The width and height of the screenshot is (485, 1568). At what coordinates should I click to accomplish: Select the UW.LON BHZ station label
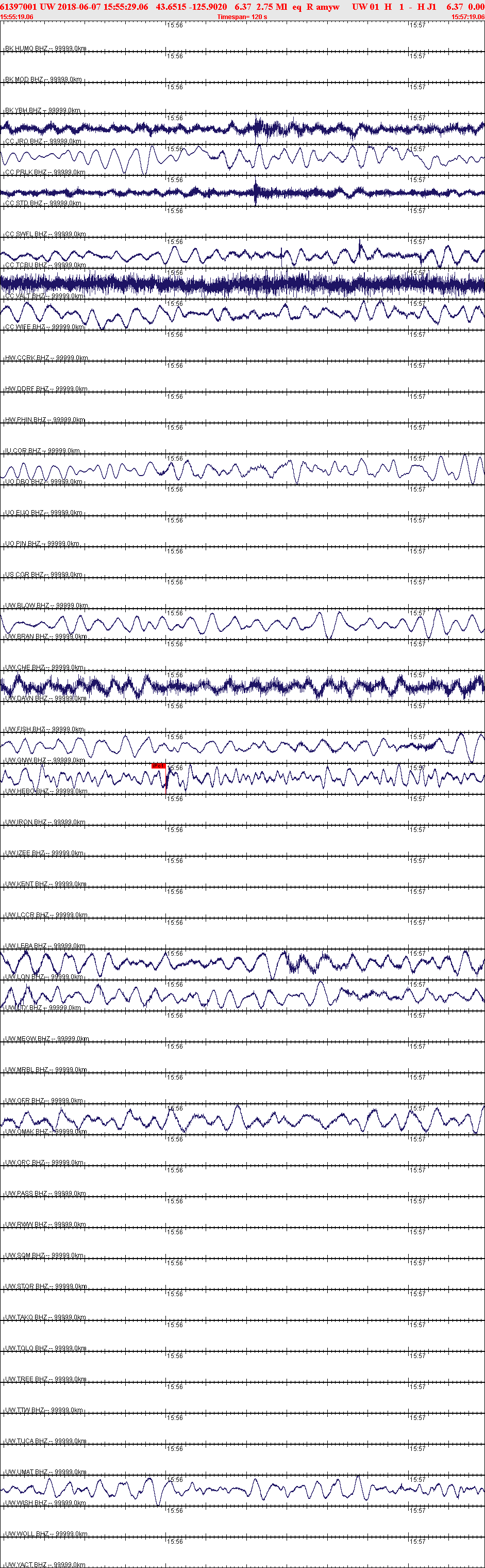[x=44, y=977]
